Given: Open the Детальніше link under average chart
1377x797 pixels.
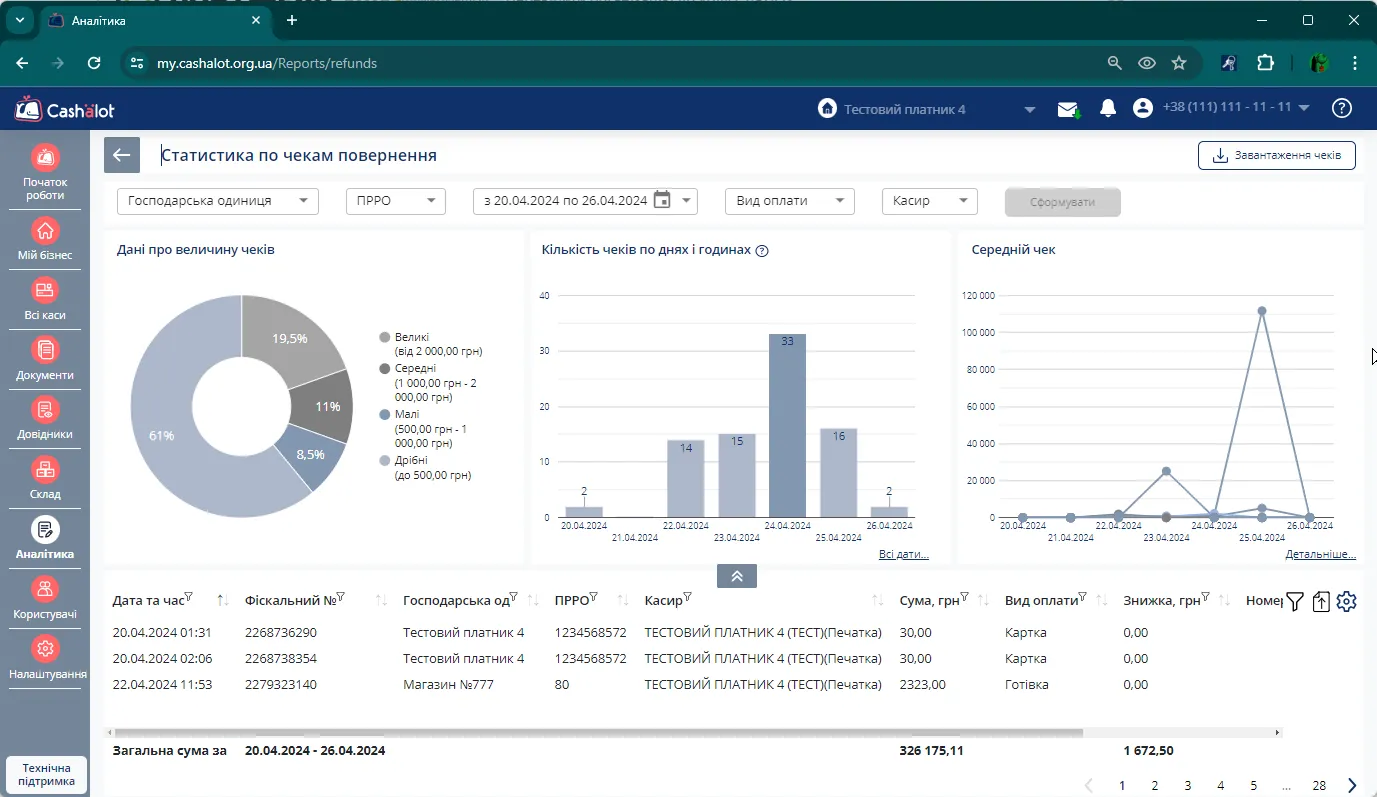Looking at the screenshot, I should click(x=1321, y=554).
